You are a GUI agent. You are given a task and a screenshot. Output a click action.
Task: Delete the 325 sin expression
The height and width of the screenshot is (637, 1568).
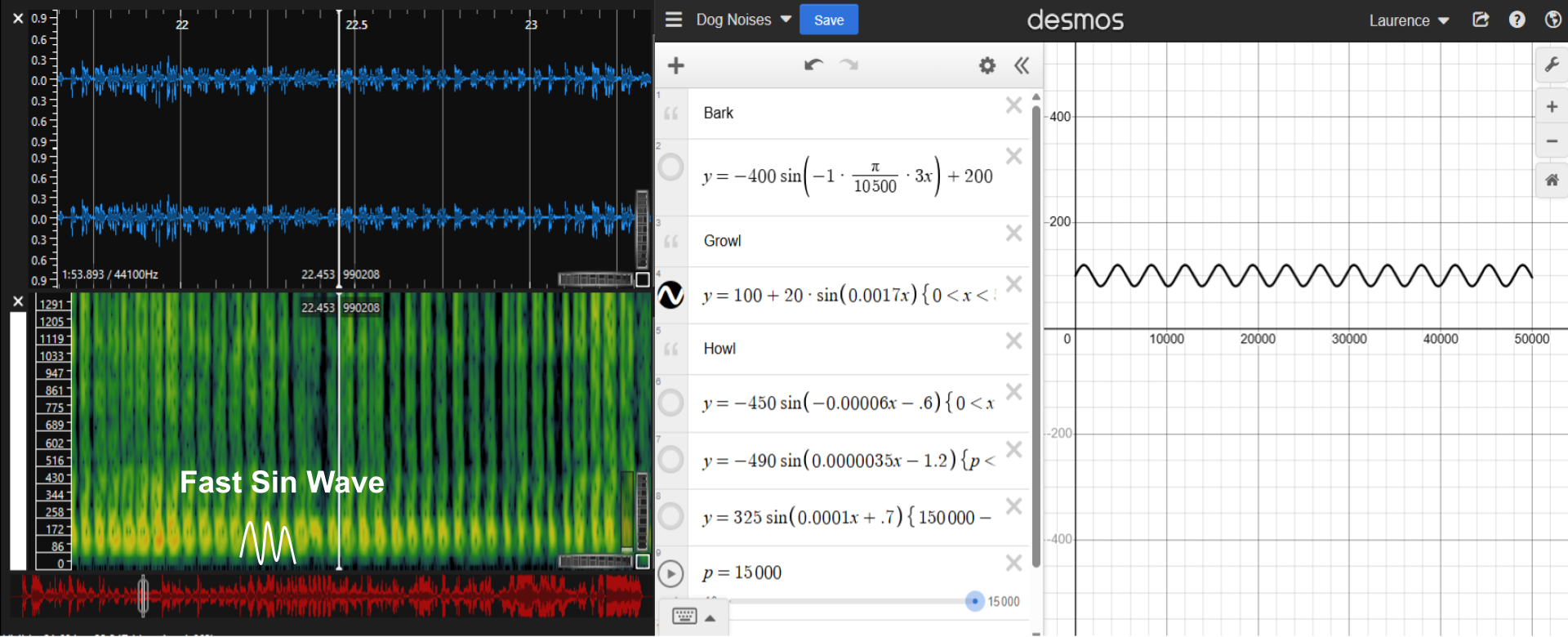[1013, 506]
